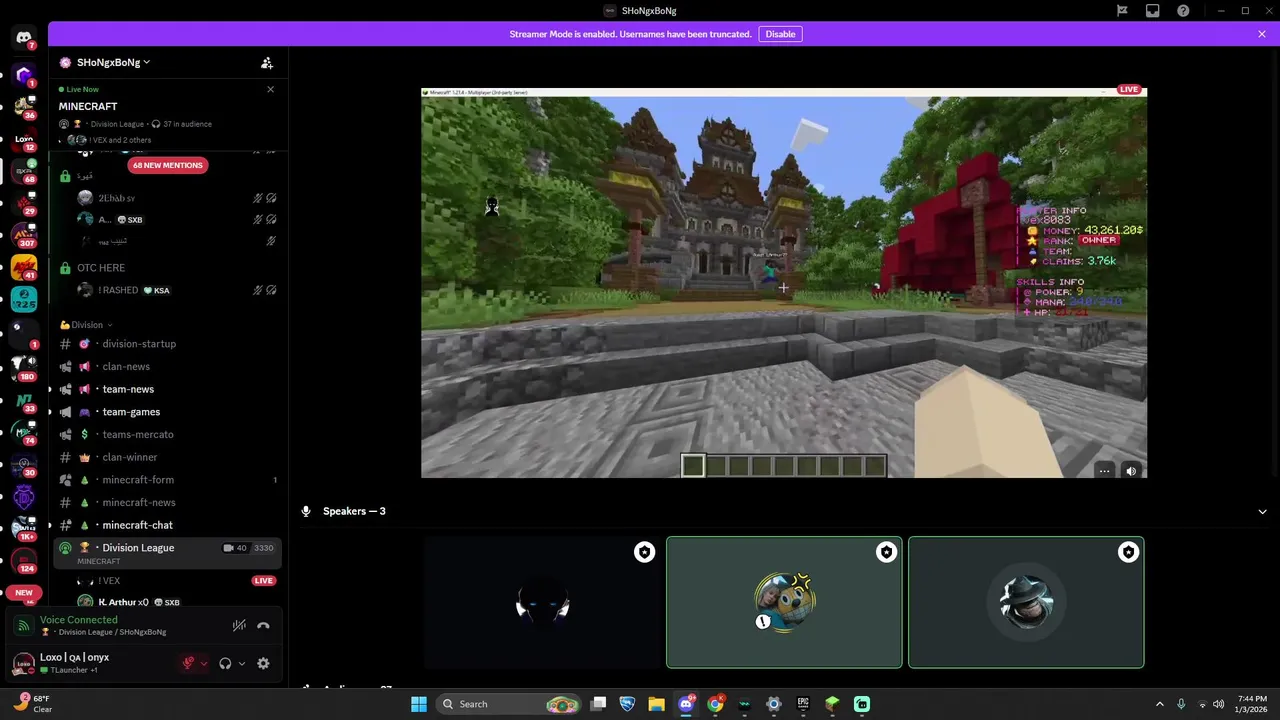Jump to NEW unread servers indicator
The width and height of the screenshot is (1280, 720).
[24, 592]
